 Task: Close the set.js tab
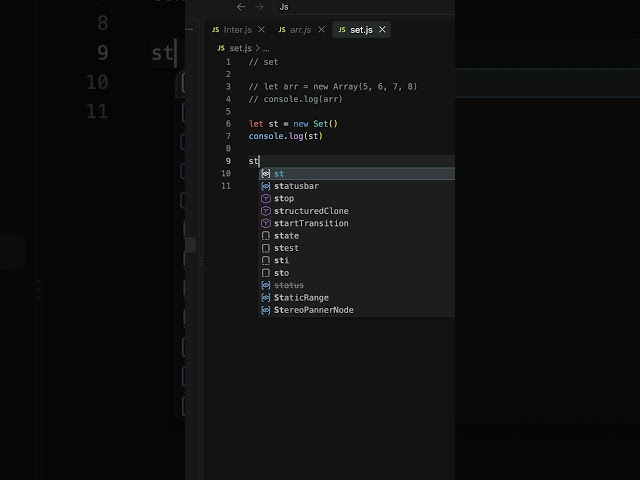pos(382,30)
